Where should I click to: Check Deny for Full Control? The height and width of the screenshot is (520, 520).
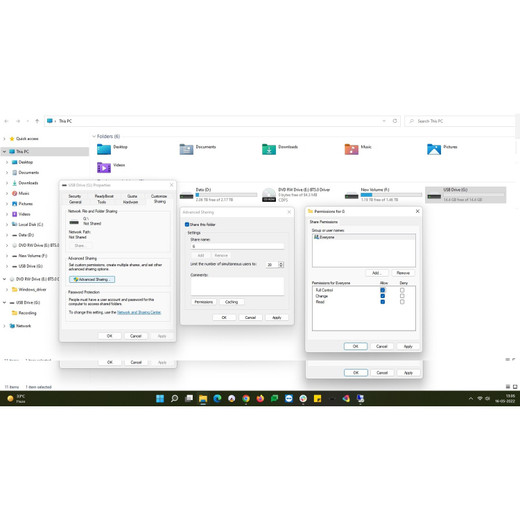(402, 290)
